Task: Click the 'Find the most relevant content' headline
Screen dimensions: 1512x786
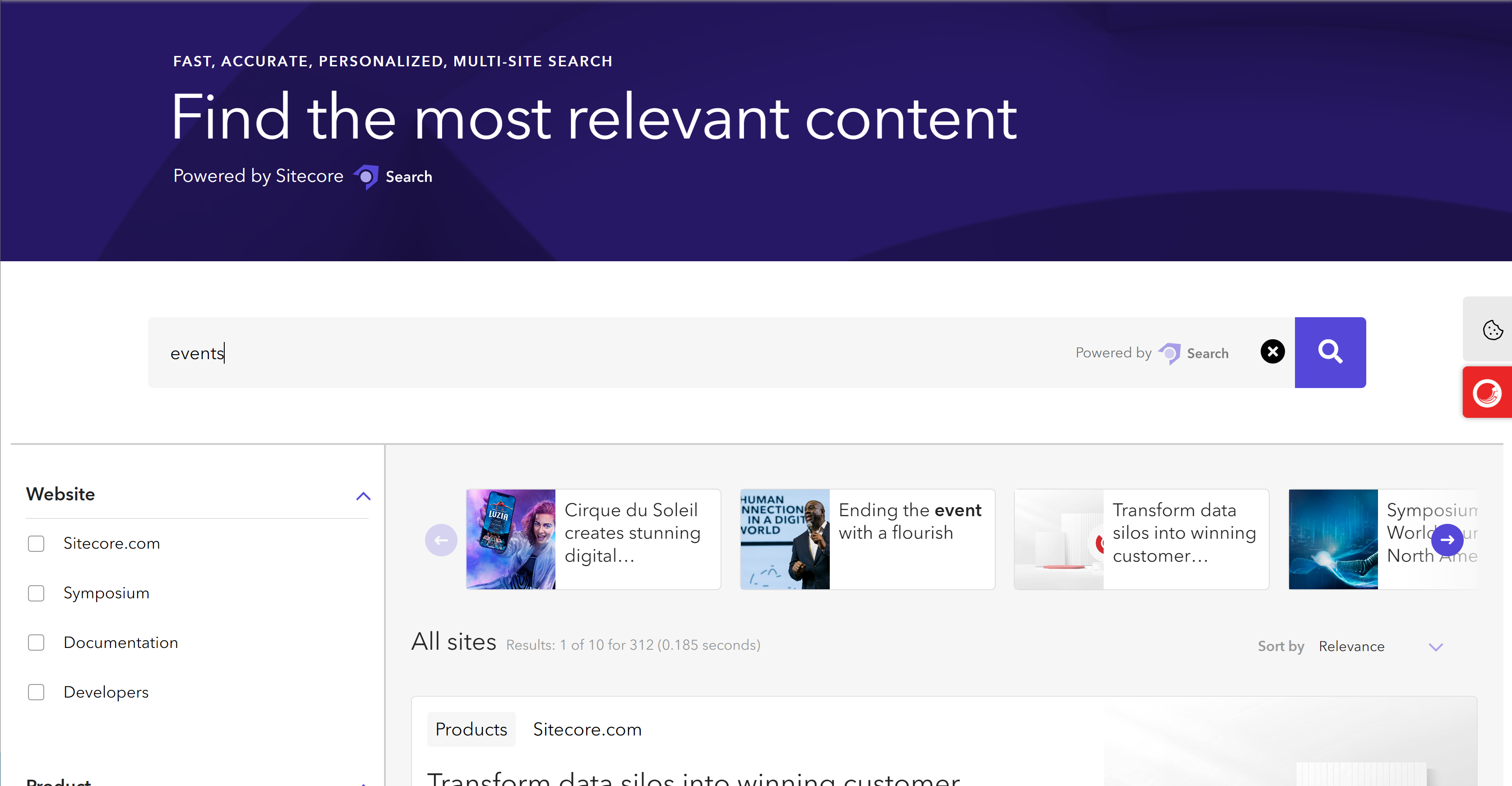Action: tap(594, 117)
